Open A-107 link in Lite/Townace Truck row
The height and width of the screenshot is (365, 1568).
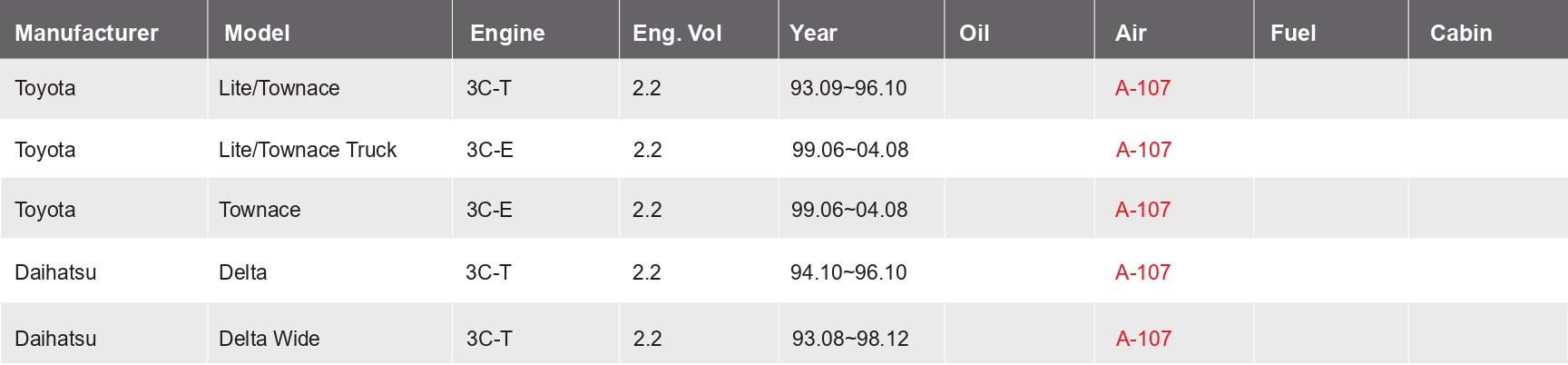pyautogui.click(x=1143, y=150)
